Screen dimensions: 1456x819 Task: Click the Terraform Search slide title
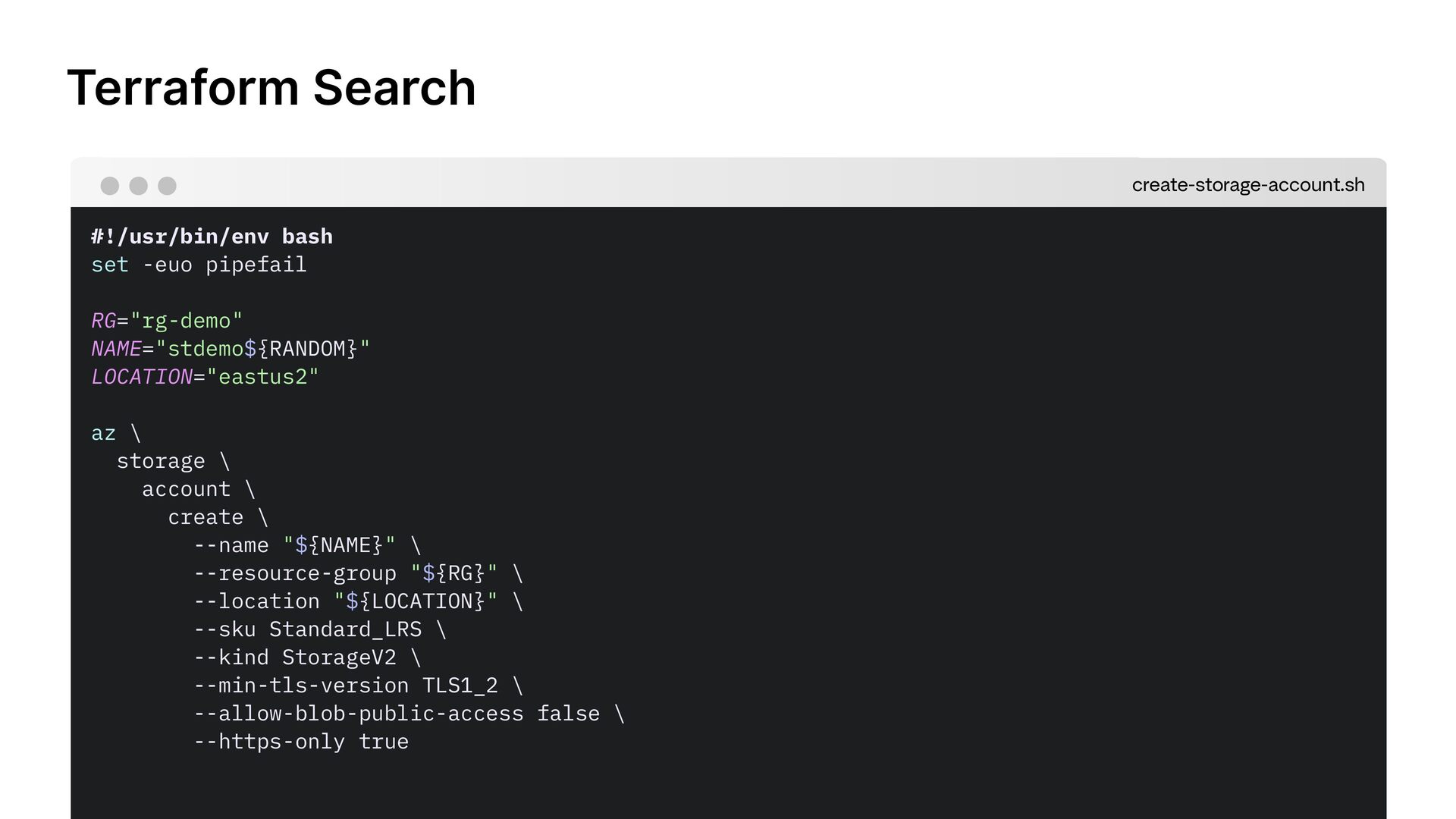271,88
